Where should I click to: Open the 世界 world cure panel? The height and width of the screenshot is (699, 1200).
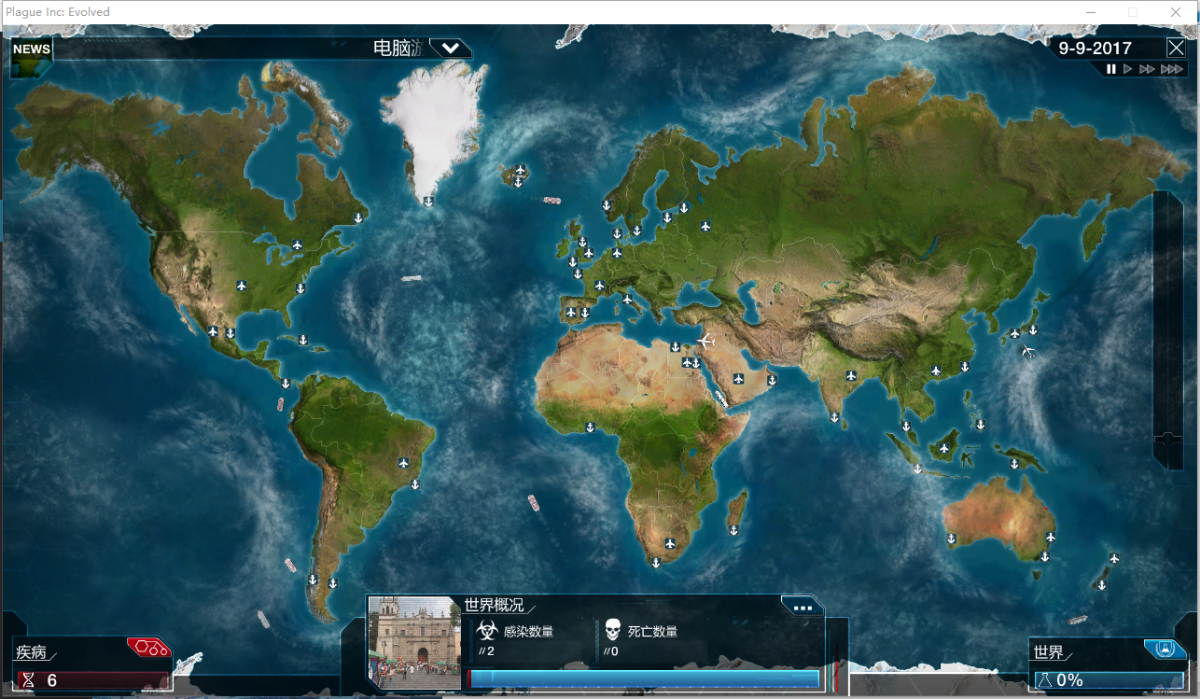pos(1049,652)
